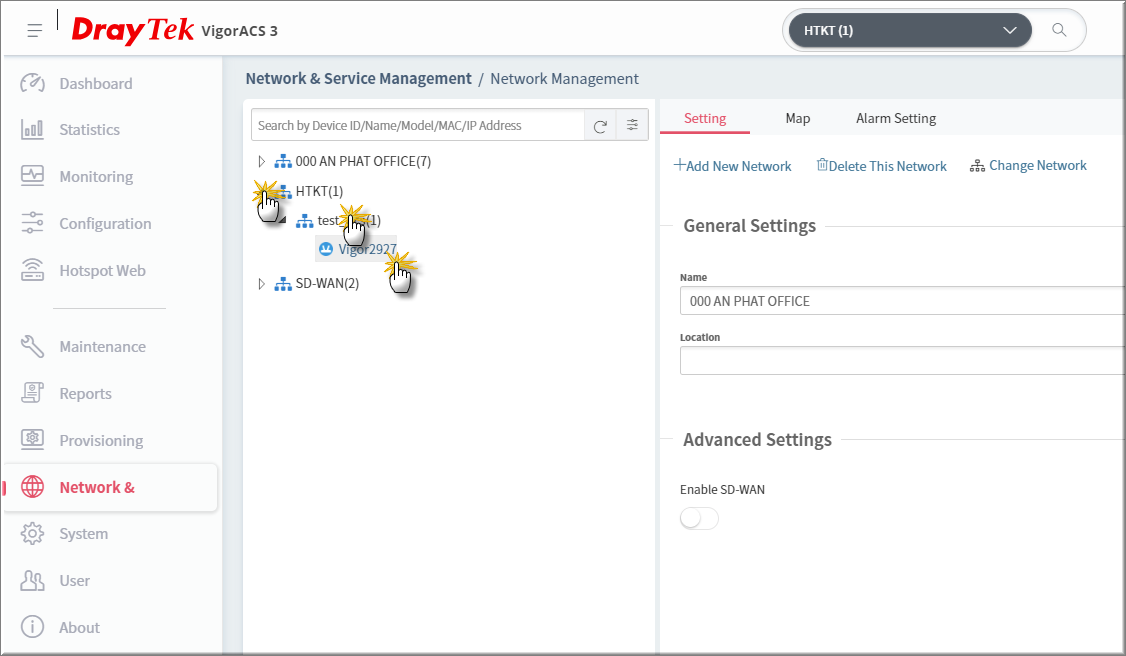
Task: Open Statistics in the sidebar
Action: click(89, 130)
